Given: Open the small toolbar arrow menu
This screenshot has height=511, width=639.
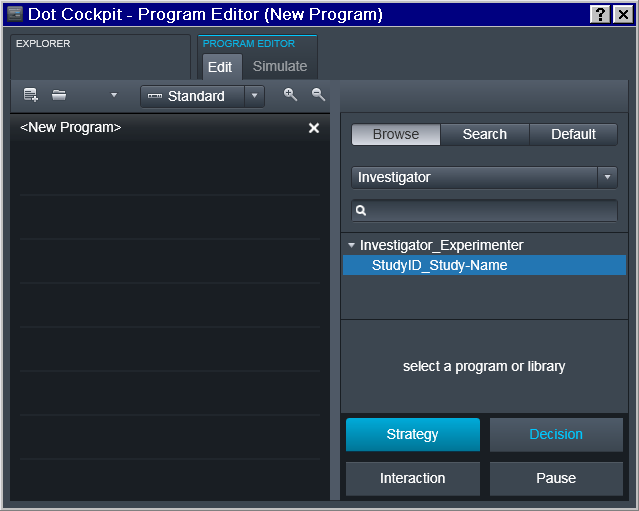Looking at the screenshot, I should point(114,95).
